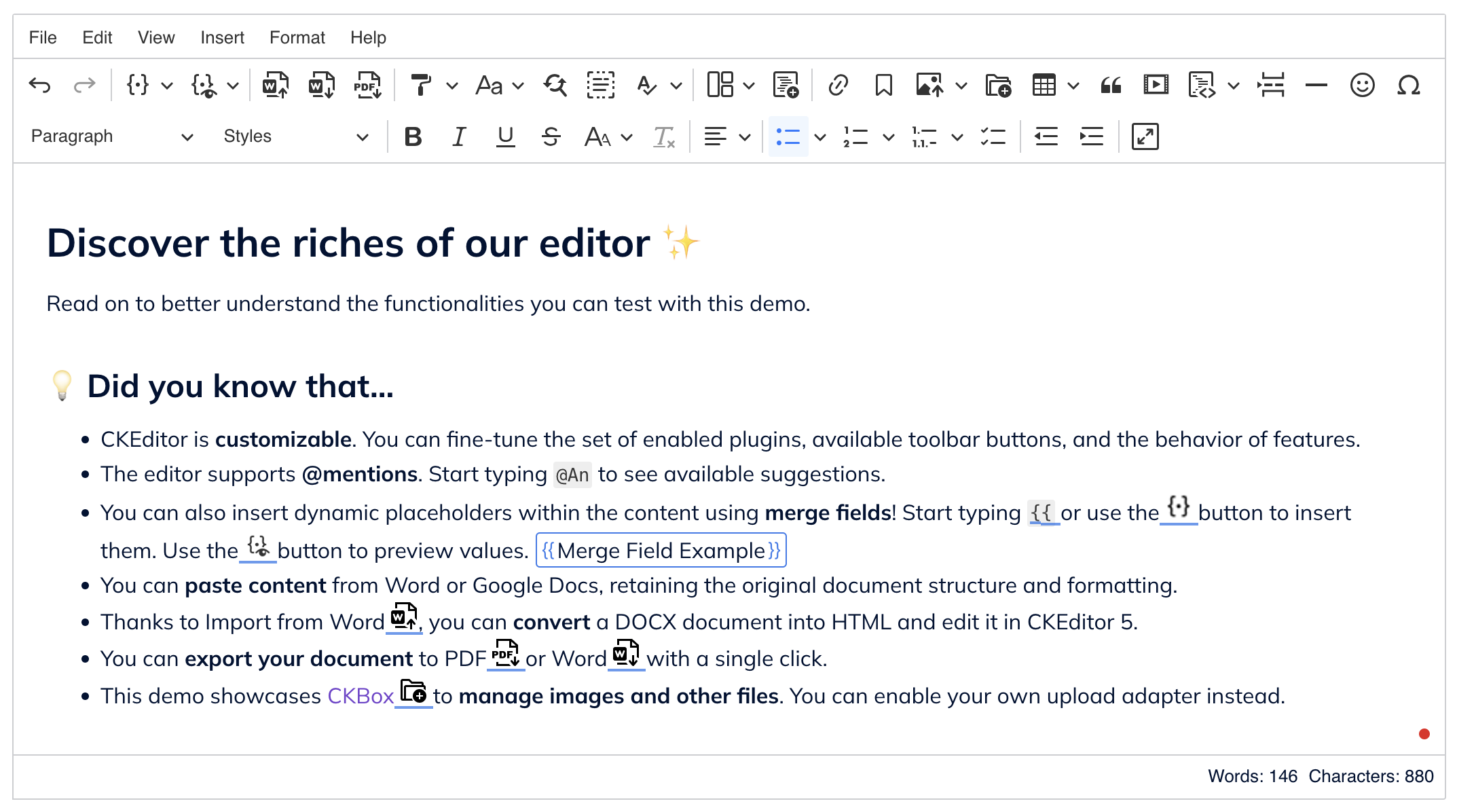The width and height of the screenshot is (1457, 812).
Task: Click the Insert media icon
Action: coord(1156,86)
